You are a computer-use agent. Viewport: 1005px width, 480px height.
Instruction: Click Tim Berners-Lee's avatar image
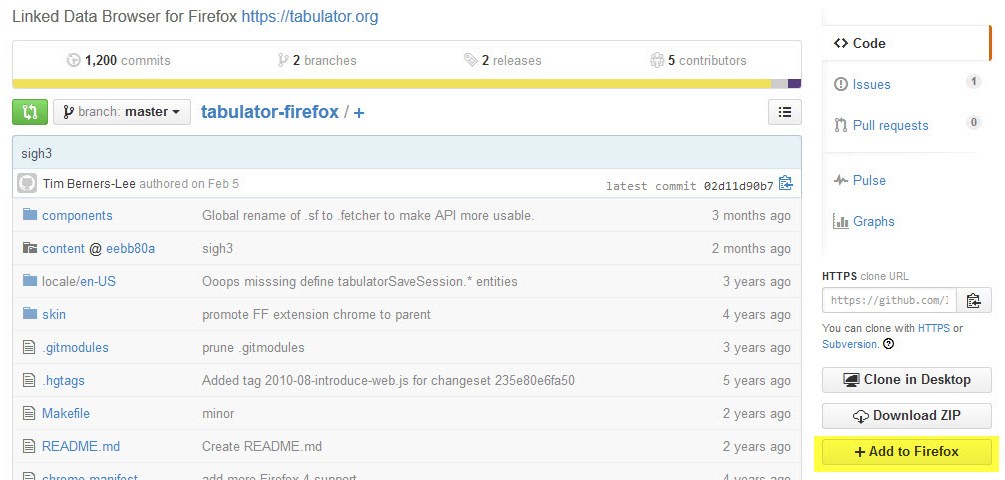point(27,184)
